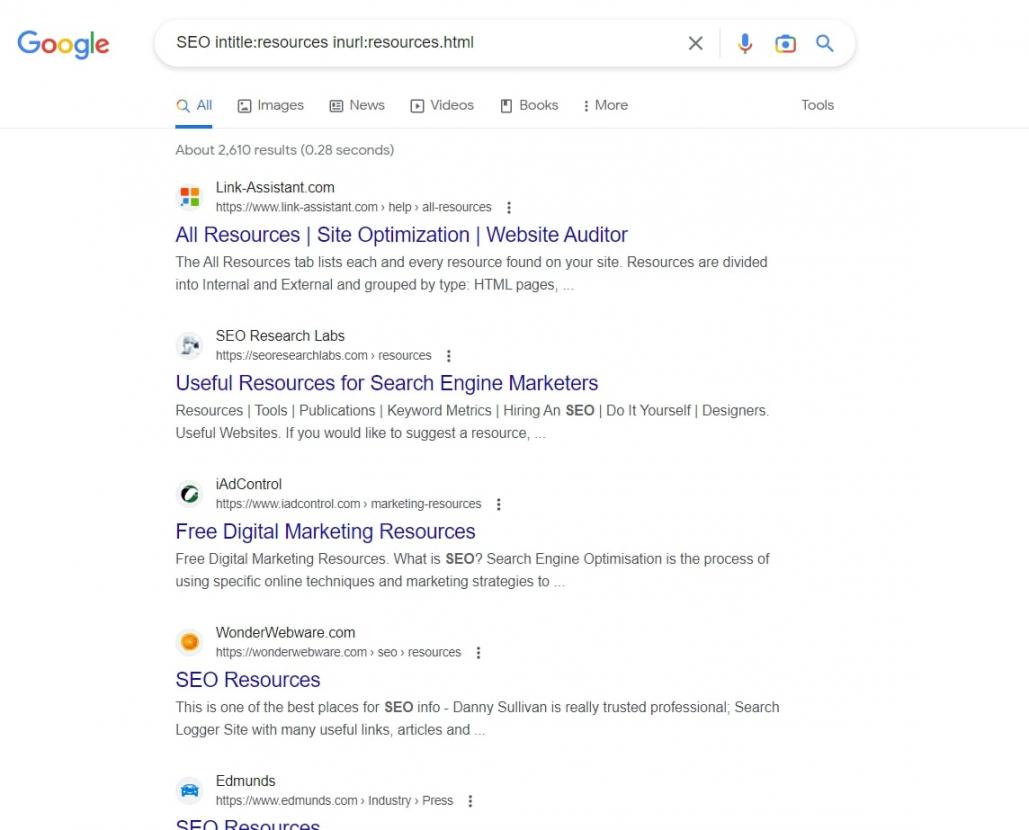Click the Google logo
This screenshot has width=1029, height=830.
point(63,44)
